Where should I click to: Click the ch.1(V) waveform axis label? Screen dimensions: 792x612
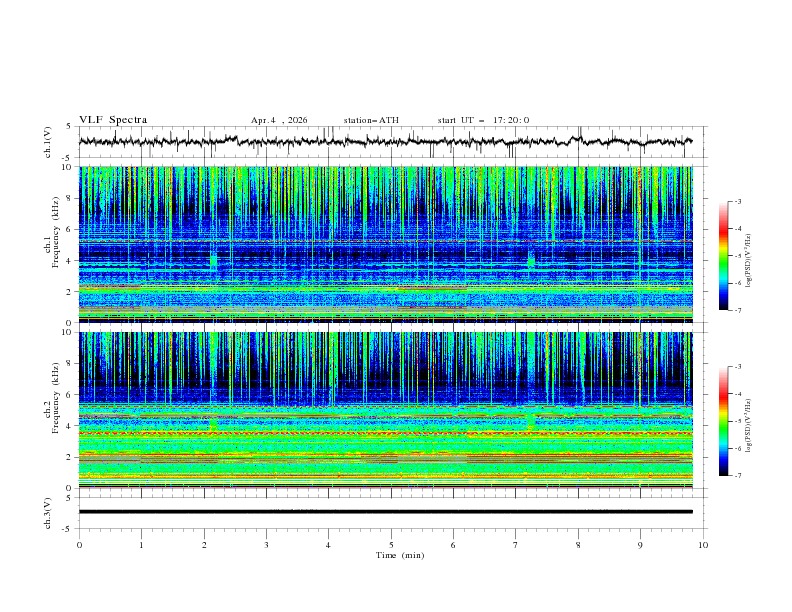click(48, 142)
